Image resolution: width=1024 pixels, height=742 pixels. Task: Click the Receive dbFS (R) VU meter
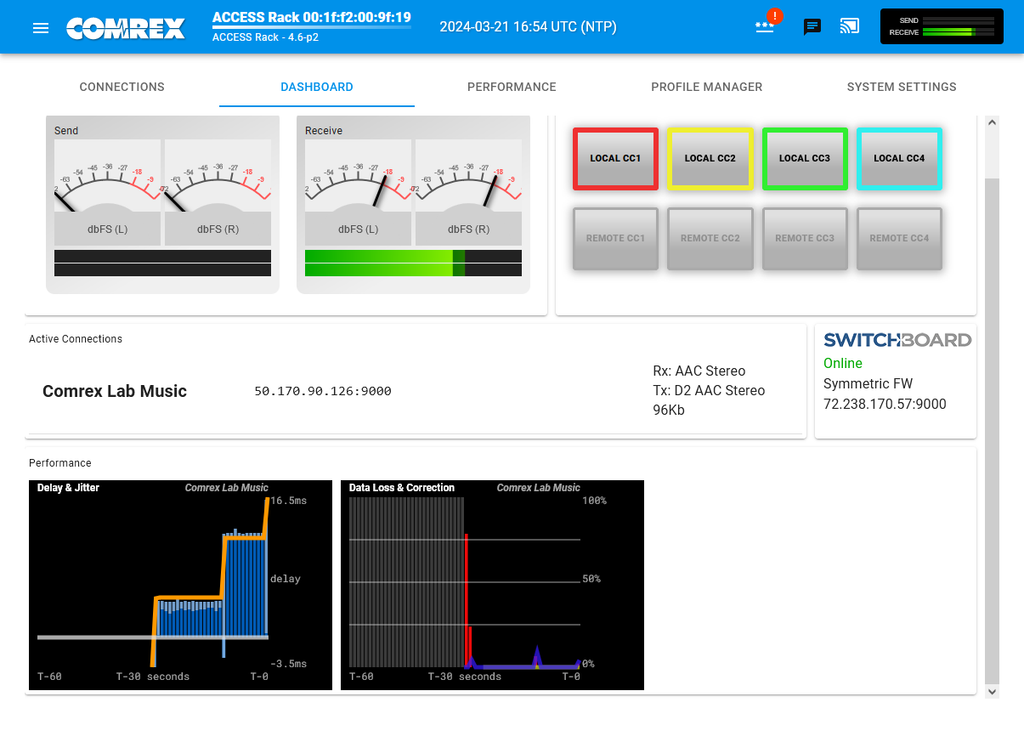468,192
